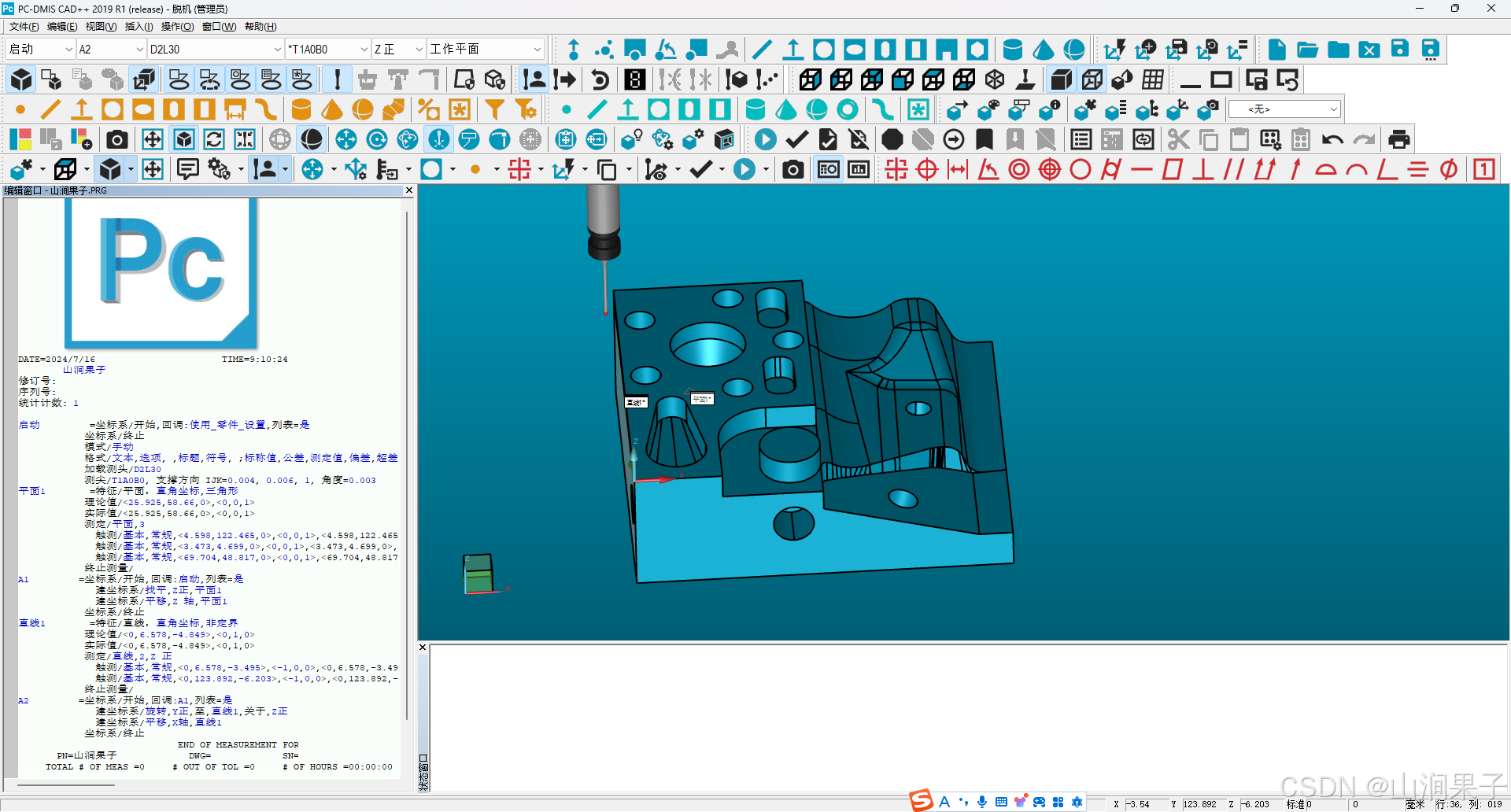Open the 帮助(H) menu
This screenshot has width=1511, height=812.
tap(260, 27)
